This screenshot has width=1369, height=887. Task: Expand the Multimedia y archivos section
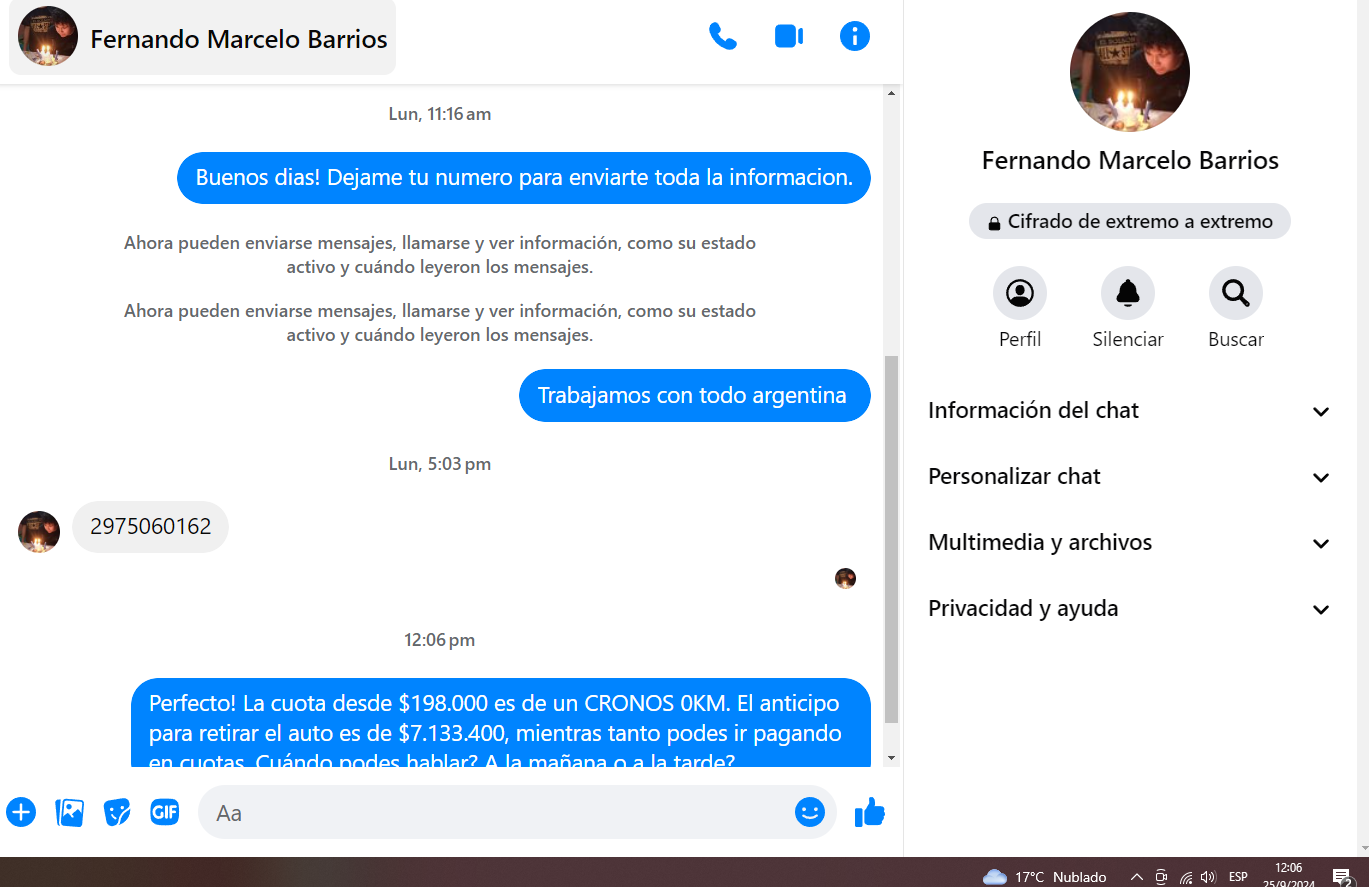[1129, 543]
